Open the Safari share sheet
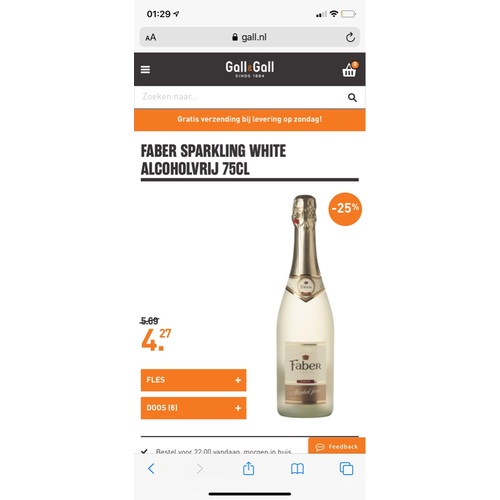This screenshot has width=500, height=500. (248, 468)
